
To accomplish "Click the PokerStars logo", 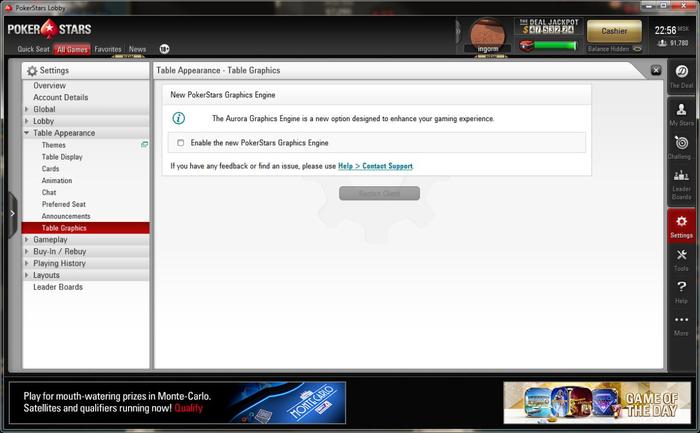I will (x=49, y=29).
